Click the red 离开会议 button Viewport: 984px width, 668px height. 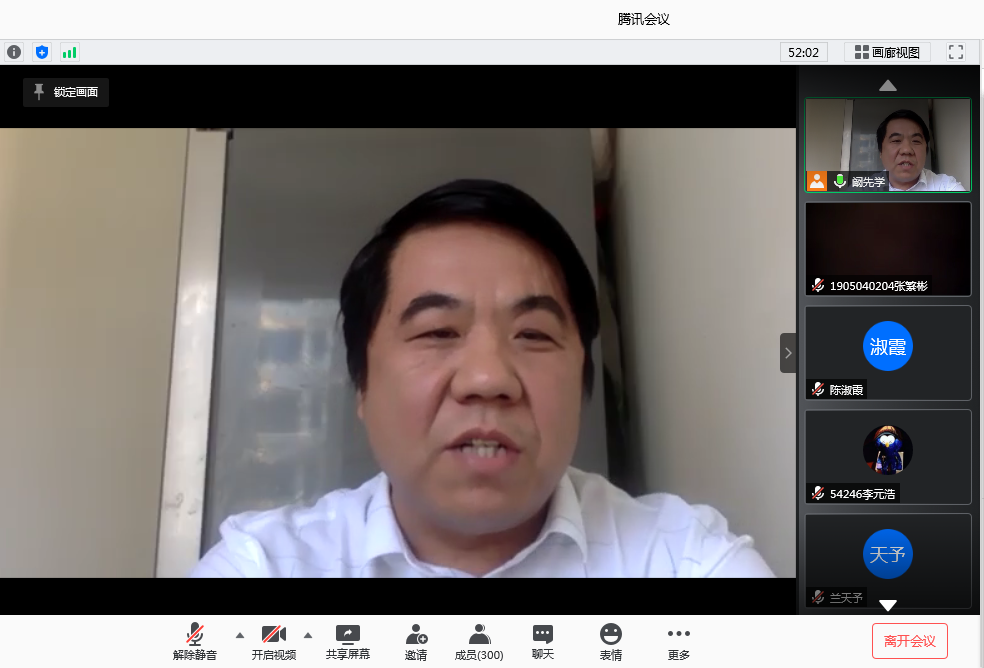coord(909,641)
